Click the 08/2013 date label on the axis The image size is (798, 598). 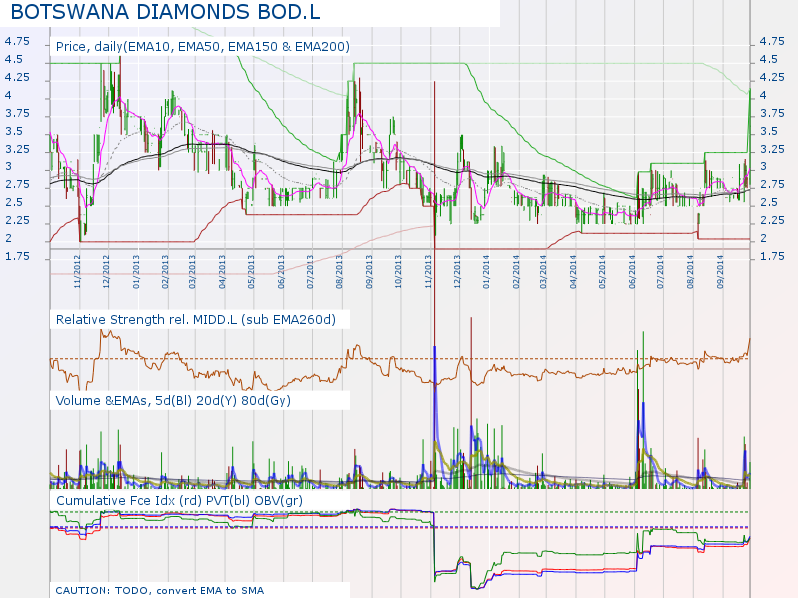coord(340,272)
